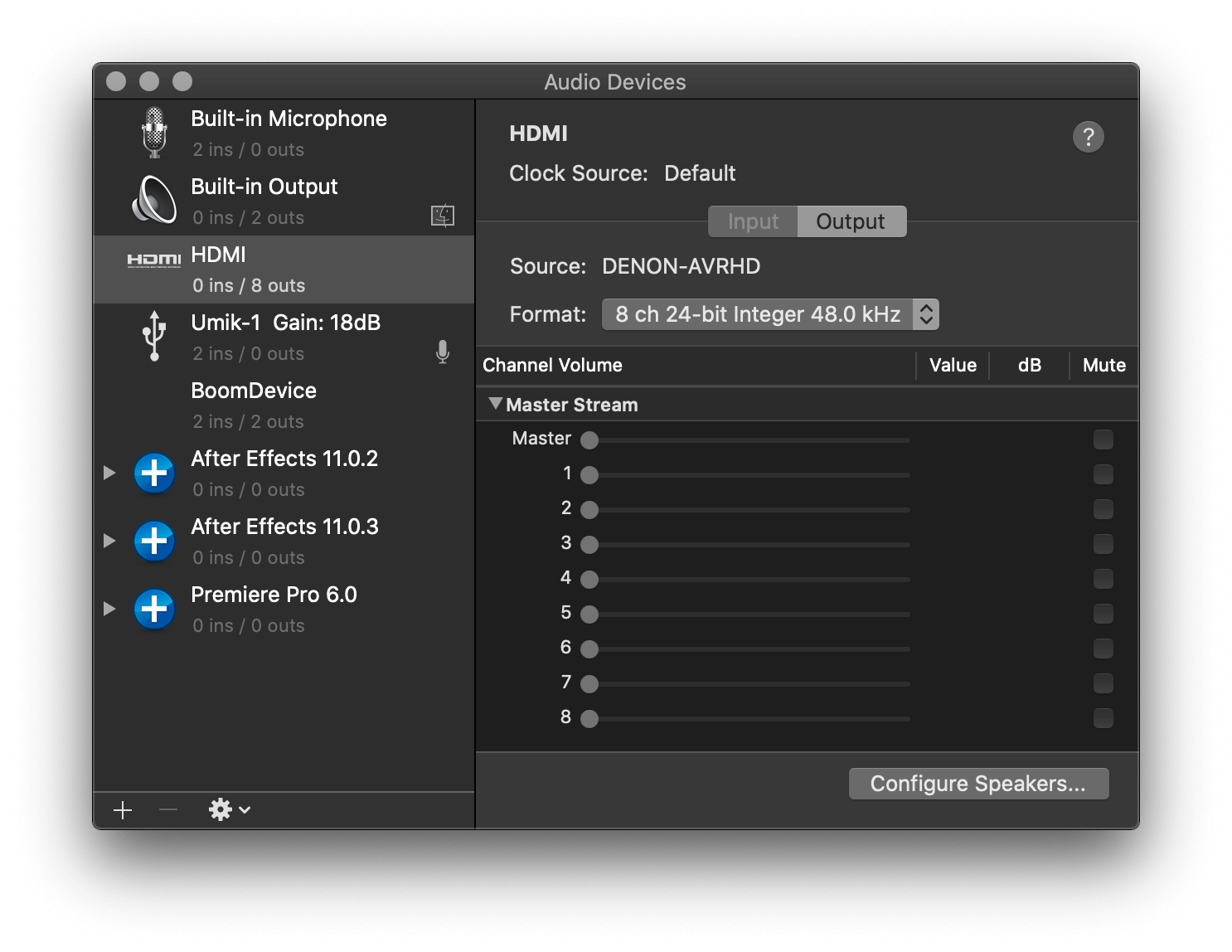Add a new device with plus button
The height and width of the screenshot is (952, 1232).
tap(123, 810)
